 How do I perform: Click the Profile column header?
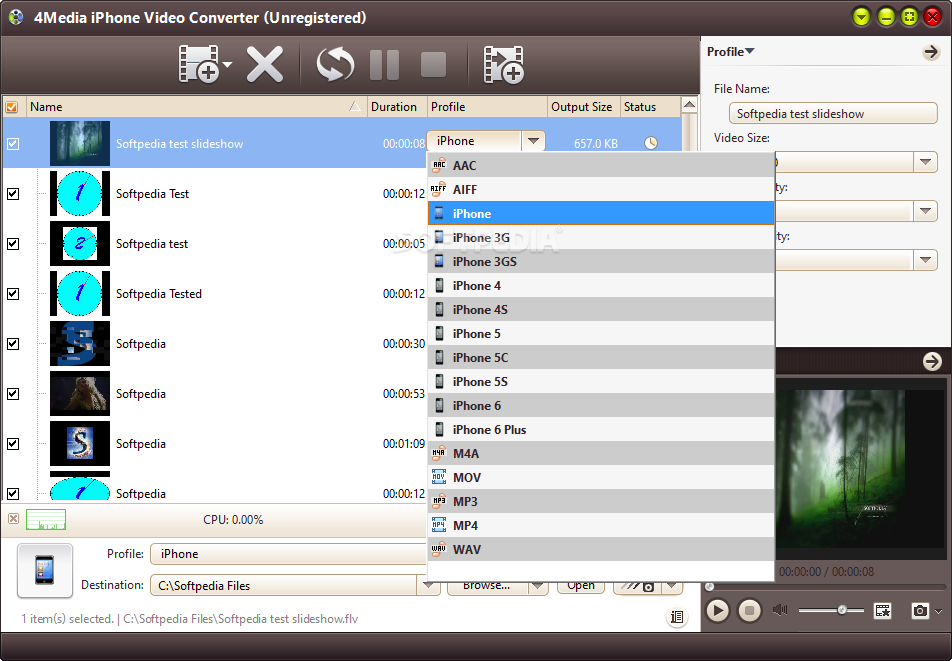tap(488, 107)
